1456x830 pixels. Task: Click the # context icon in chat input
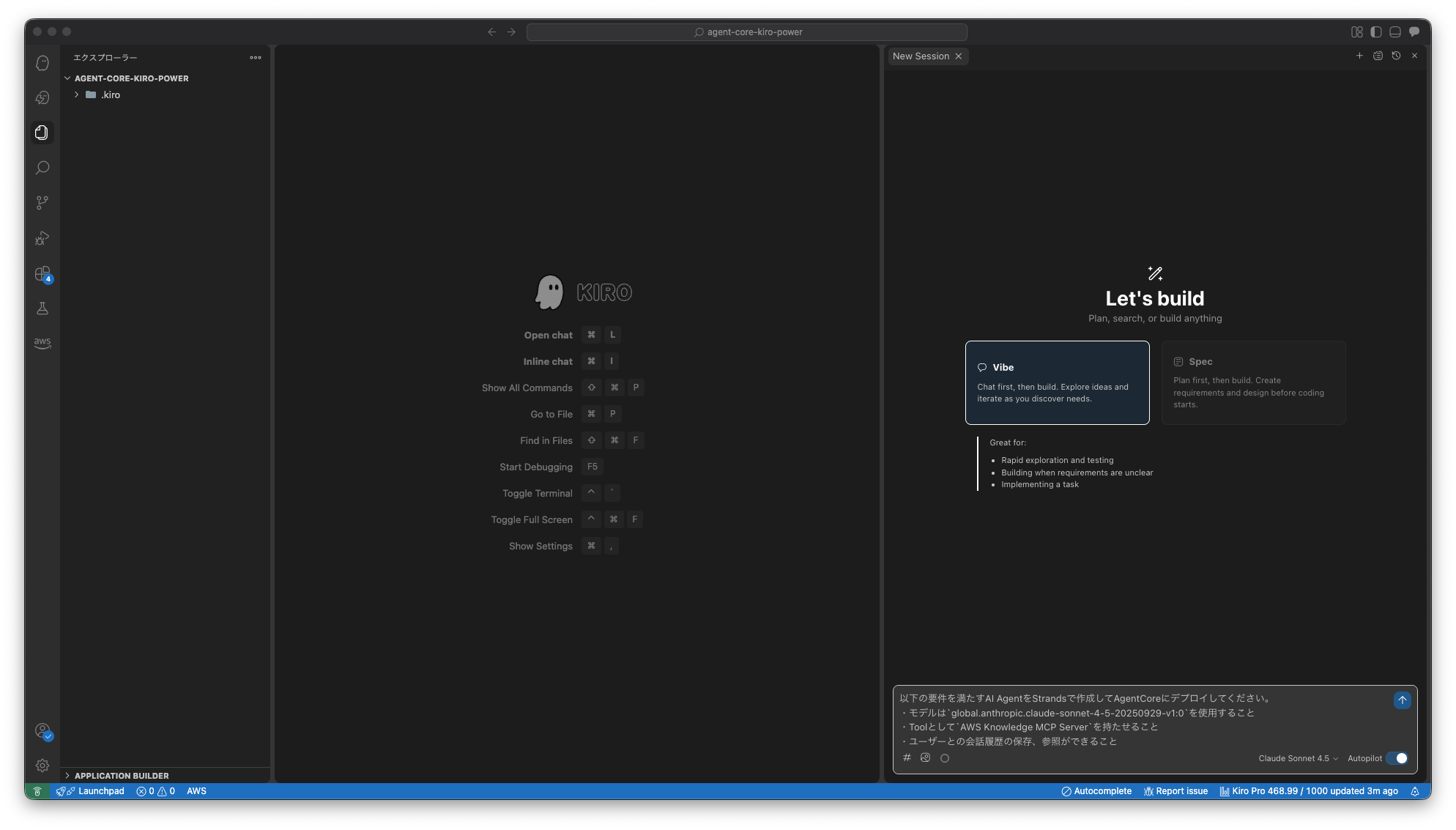[907, 758]
